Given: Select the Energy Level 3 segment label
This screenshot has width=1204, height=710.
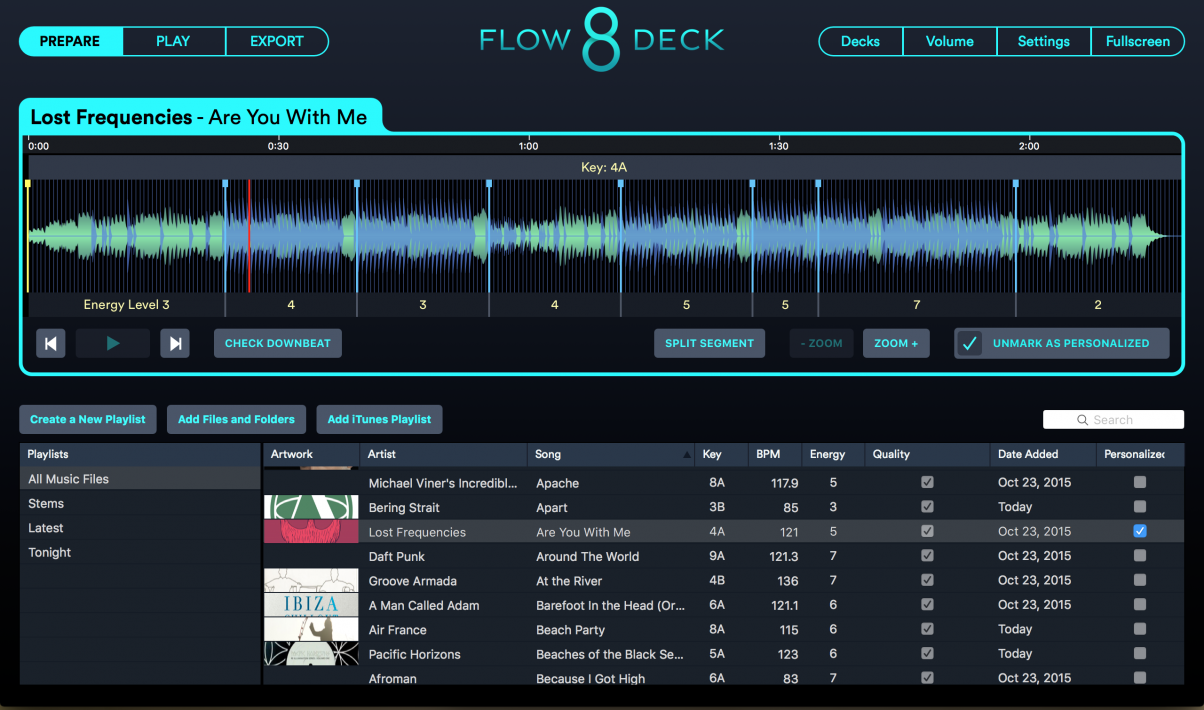Looking at the screenshot, I should [x=127, y=305].
